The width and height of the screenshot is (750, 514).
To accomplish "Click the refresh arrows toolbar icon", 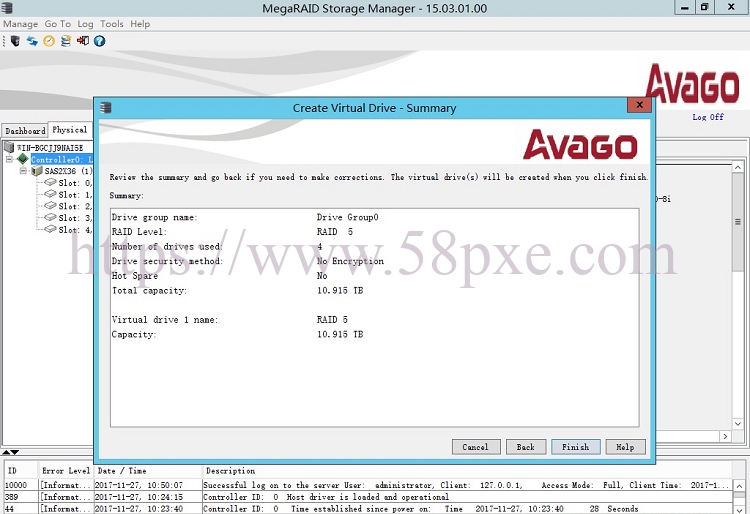I will pos(32,41).
